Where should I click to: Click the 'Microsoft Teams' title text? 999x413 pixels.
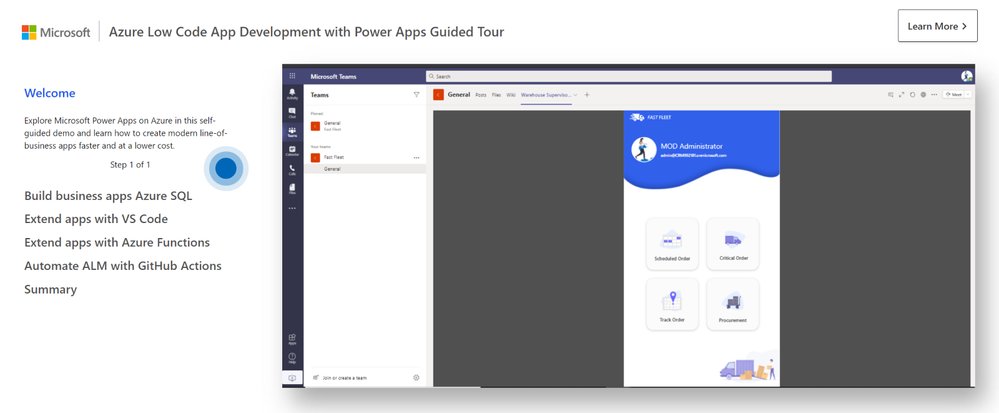(334, 76)
